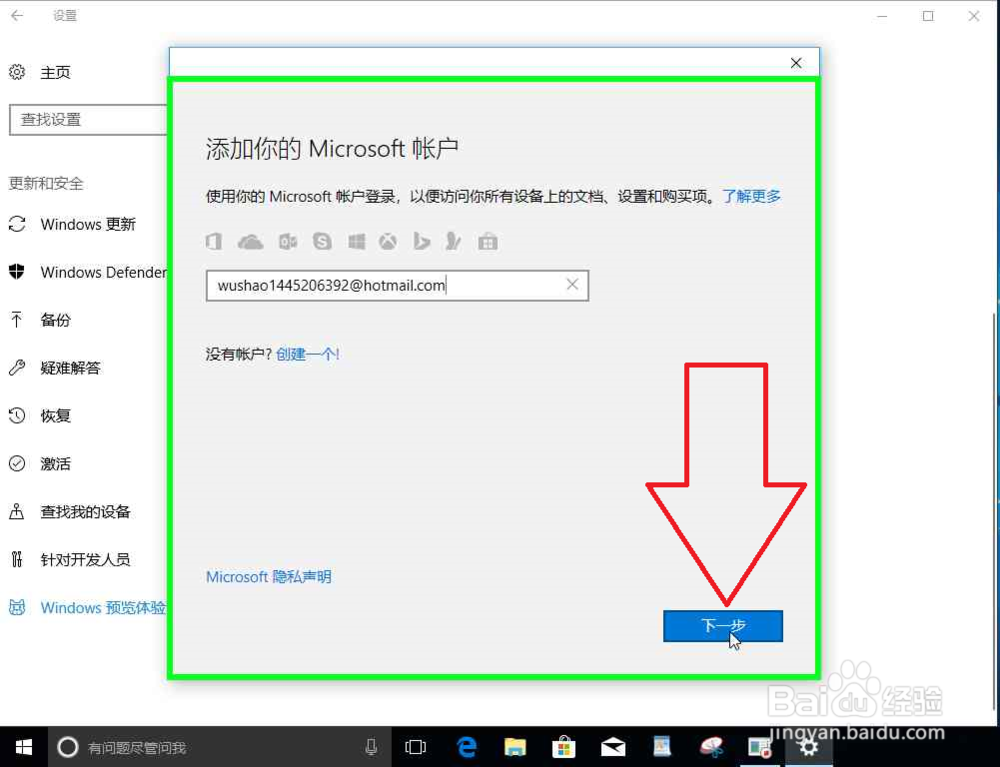The height and width of the screenshot is (767, 1000).
Task: Launch Microsoft Edge from the taskbar
Action: tap(467, 747)
